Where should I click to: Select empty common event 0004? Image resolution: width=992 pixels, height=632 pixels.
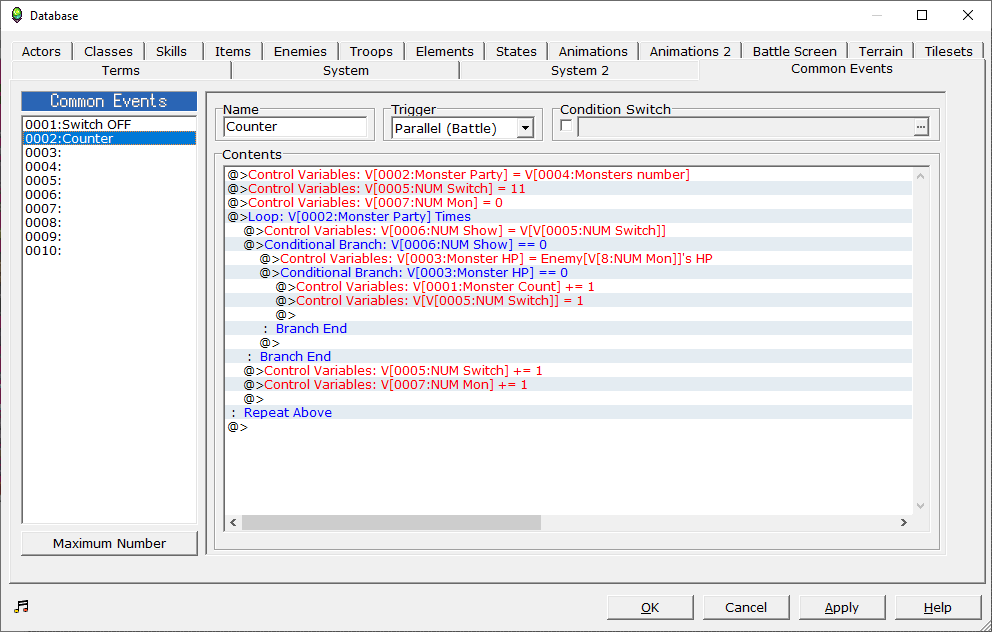click(x=109, y=166)
